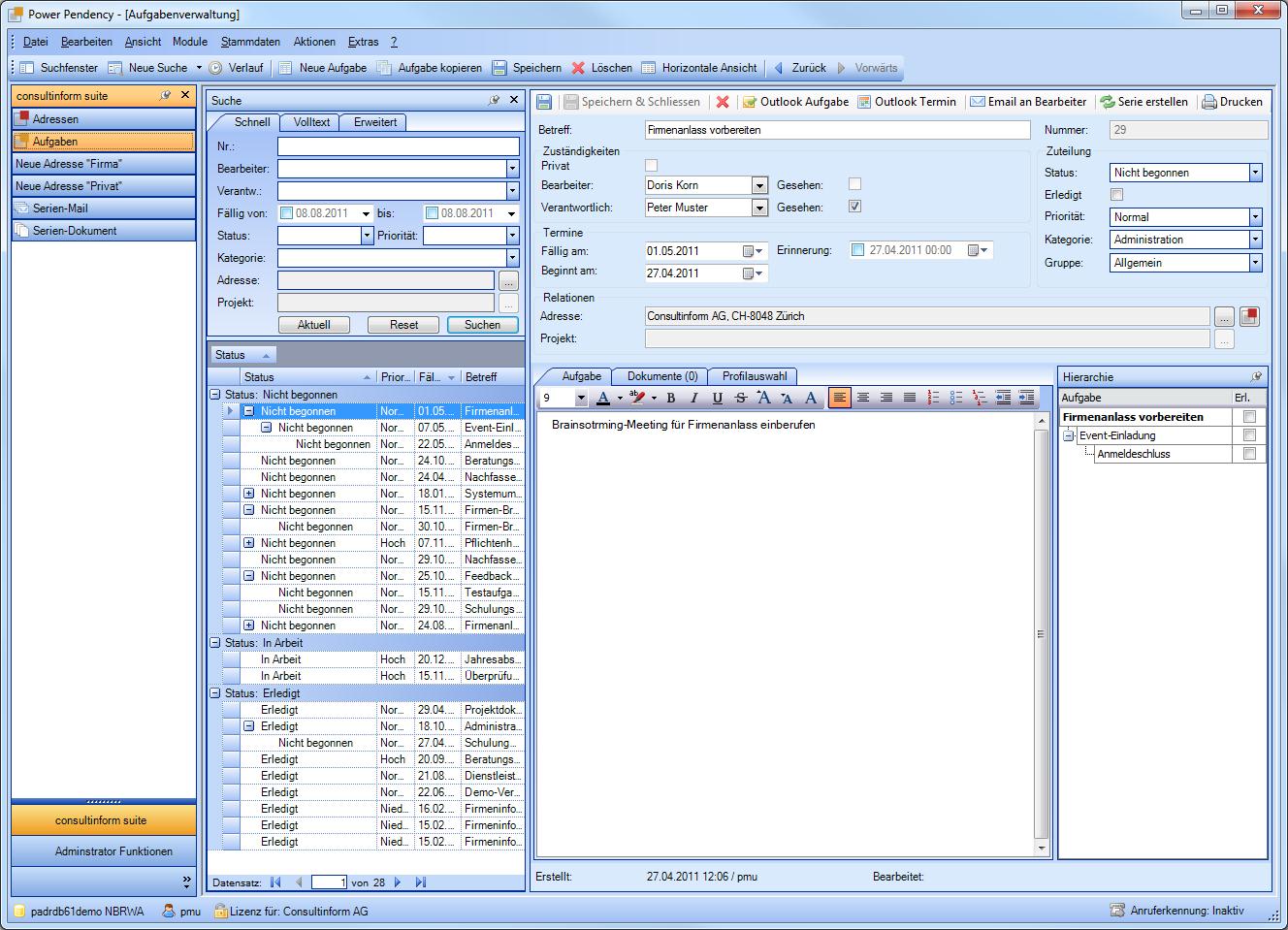Open Serien-Mail in sidebar
The width and height of the screenshot is (1288, 930).
[x=104, y=208]
